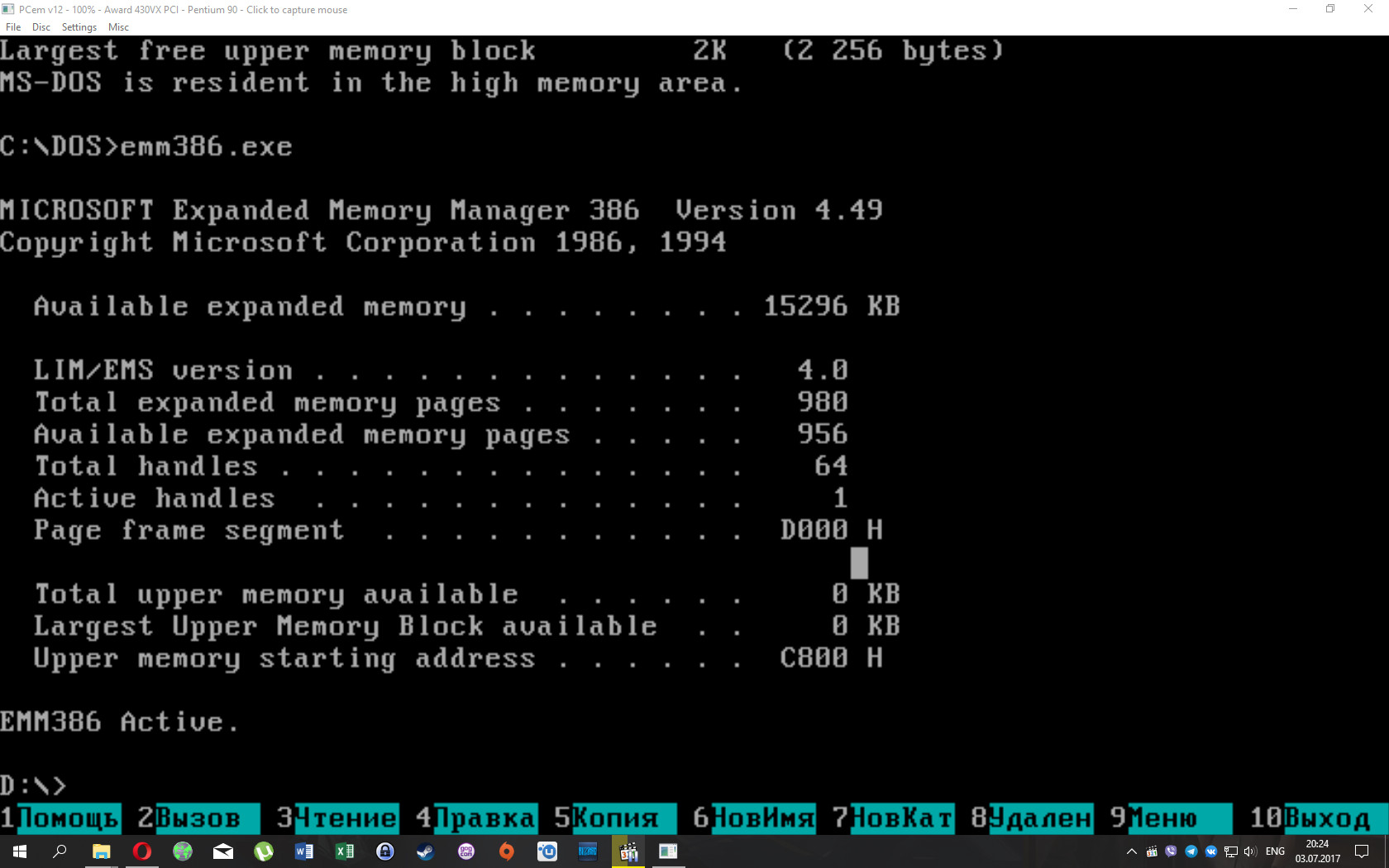This screenshot has height=868, width=1389.
Task: Show hidden system tray icons
Action: (1132, 851)
